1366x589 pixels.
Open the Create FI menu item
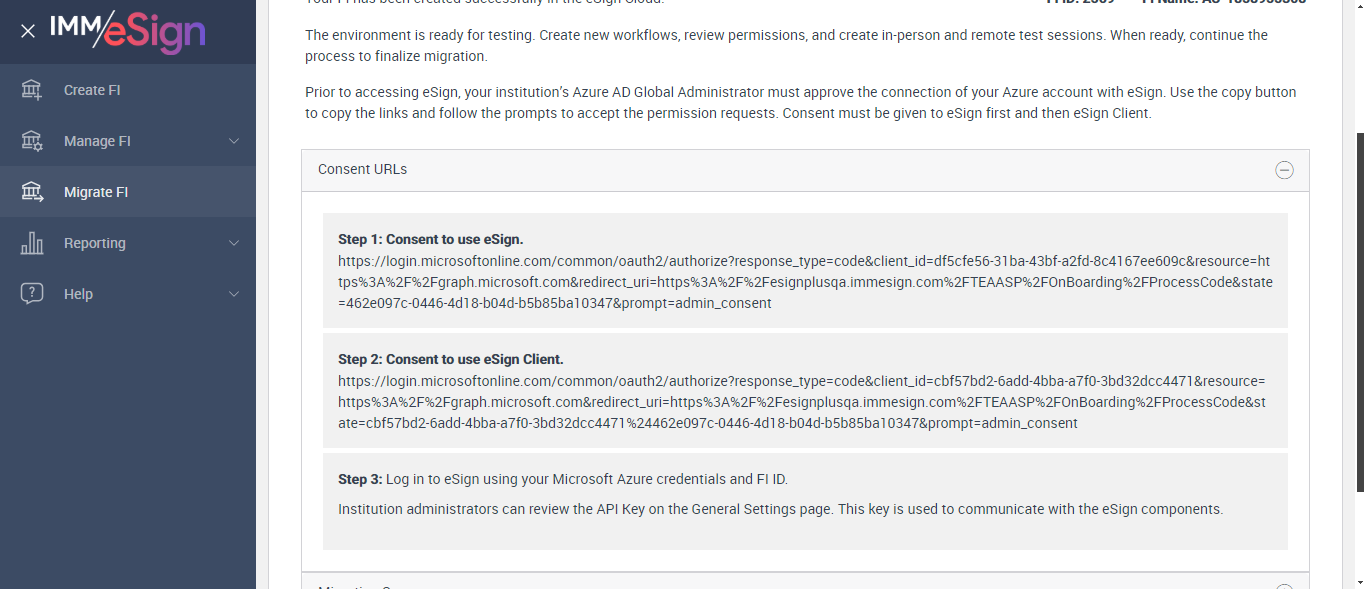[92, 90]
